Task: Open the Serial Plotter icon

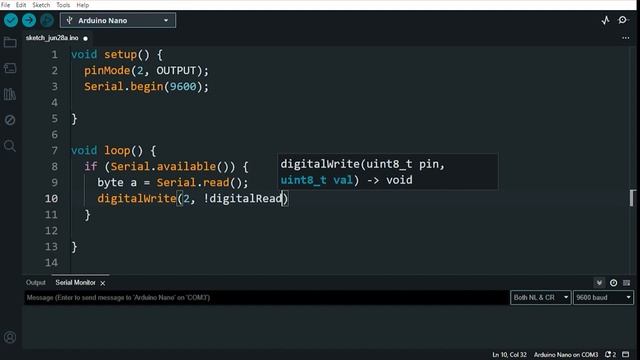Action: (x=605, y=20)
